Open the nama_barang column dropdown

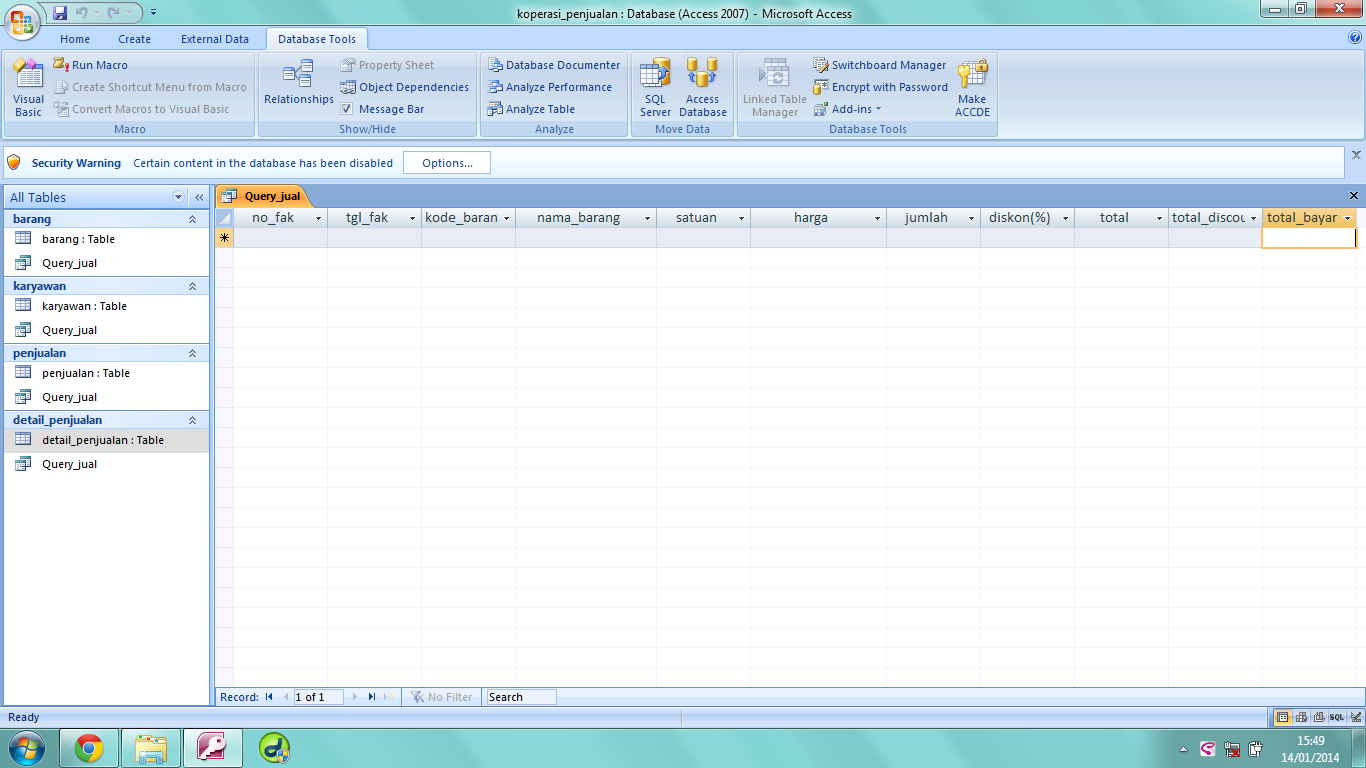tap(648, 218)
